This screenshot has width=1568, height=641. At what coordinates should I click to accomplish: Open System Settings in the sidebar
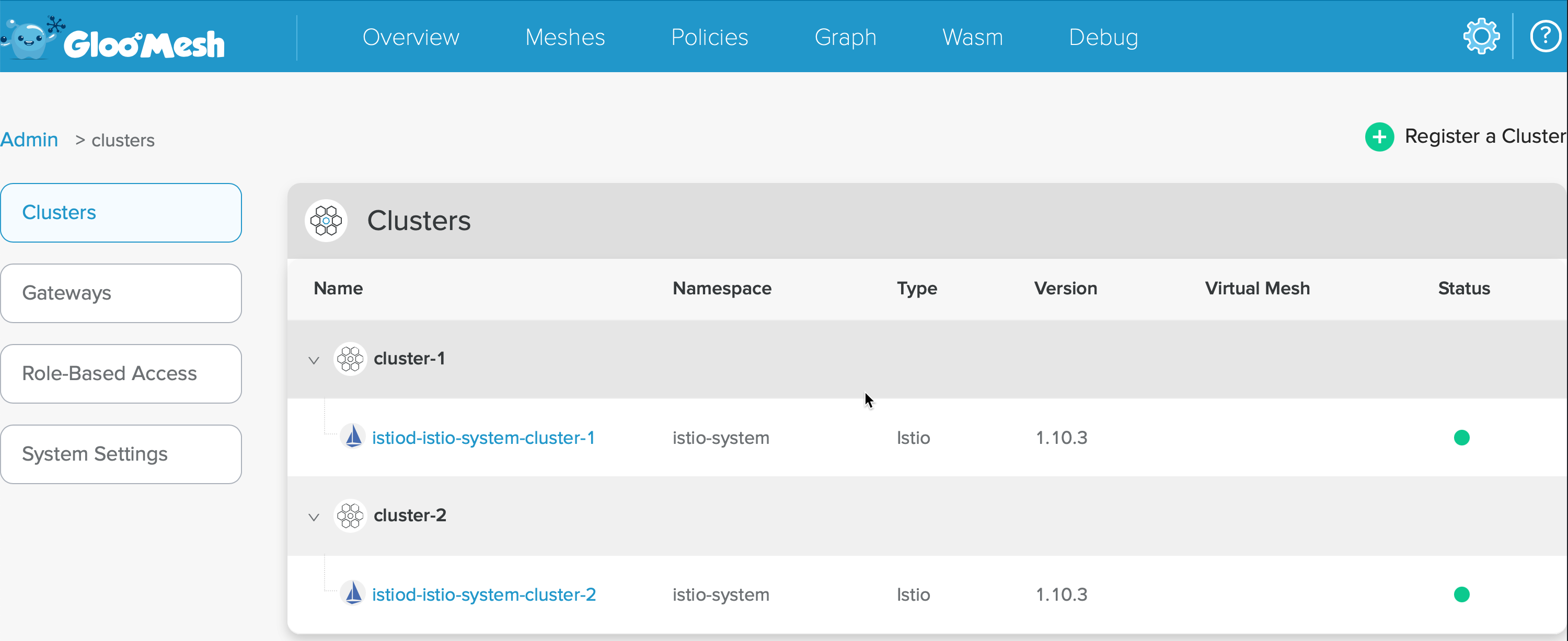tap(121, 454)
